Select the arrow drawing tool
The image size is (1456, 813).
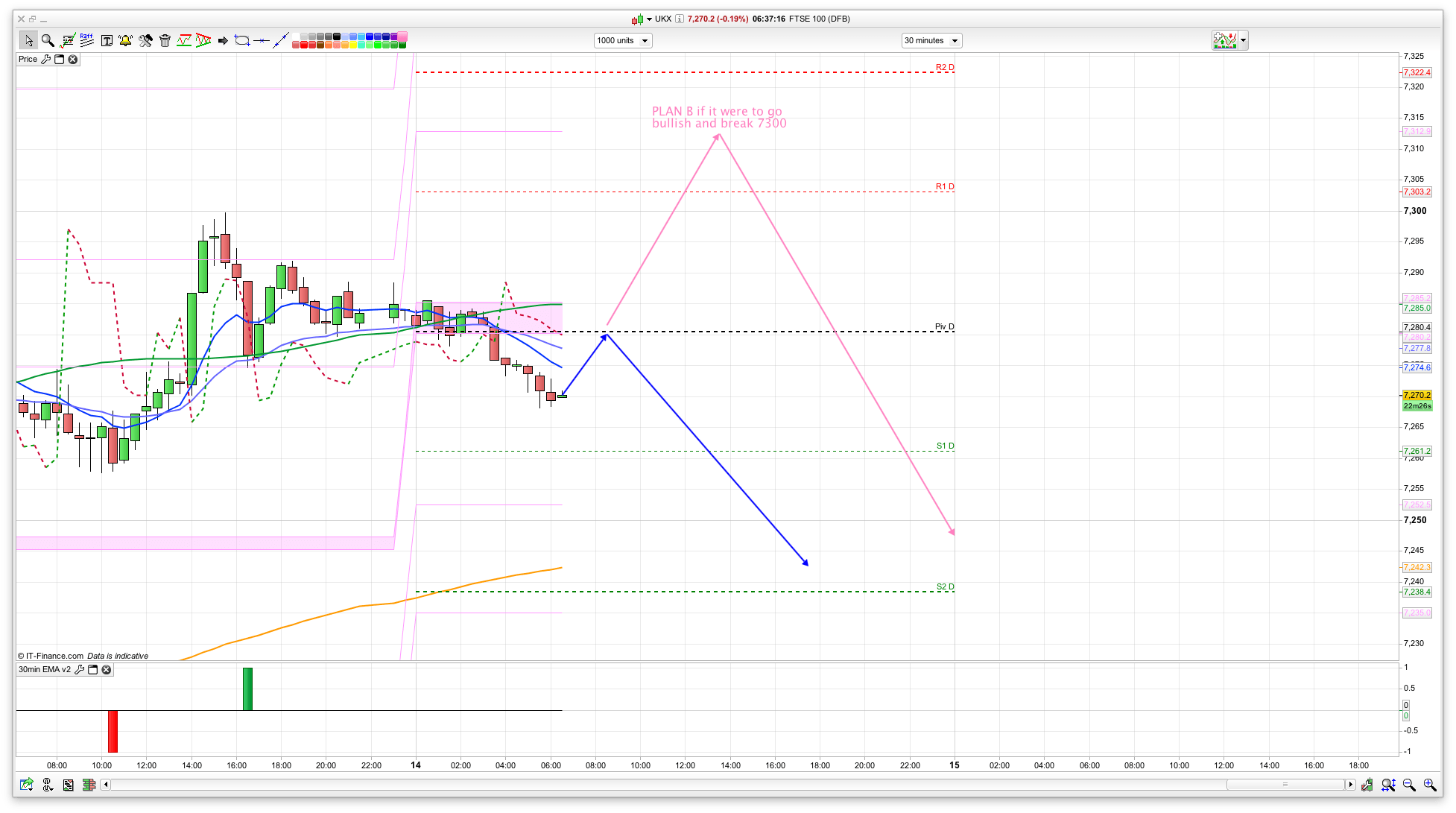click(x=222, y=40)
